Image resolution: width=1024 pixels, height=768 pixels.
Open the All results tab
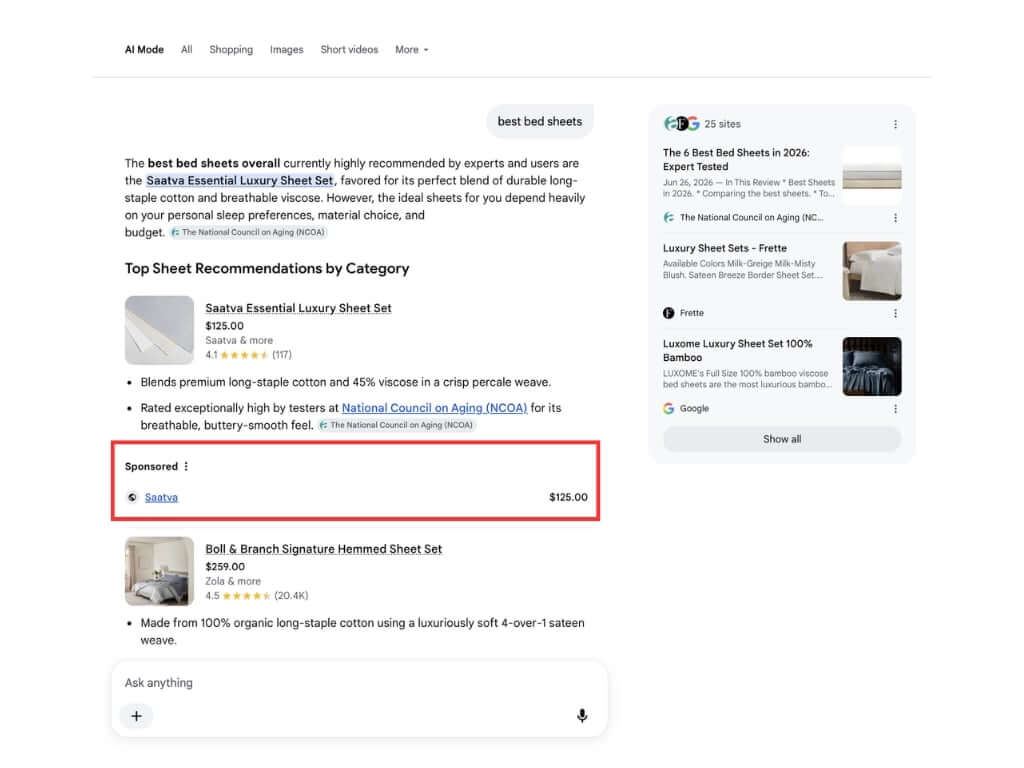(x=187, y=50)
